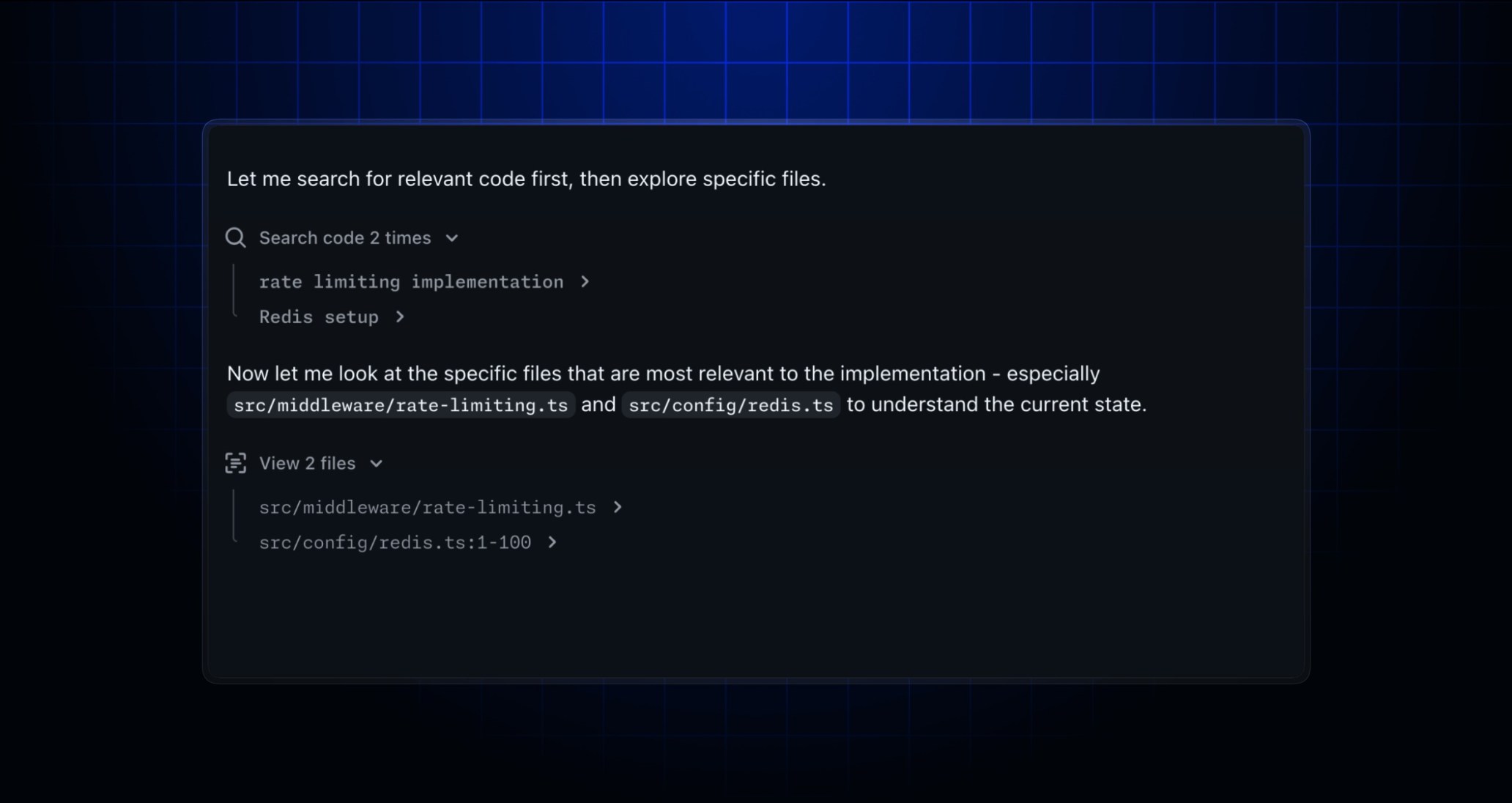Click the arrow after src/middleware/rate-limiting.ts file entry
This screenshot has height=803, width=1512.
point(616,507)
